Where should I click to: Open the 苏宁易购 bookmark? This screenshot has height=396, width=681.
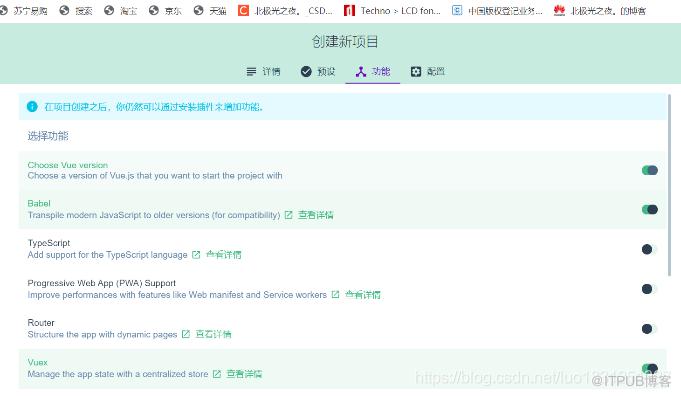pyautogui.click(x=24, y=10)
